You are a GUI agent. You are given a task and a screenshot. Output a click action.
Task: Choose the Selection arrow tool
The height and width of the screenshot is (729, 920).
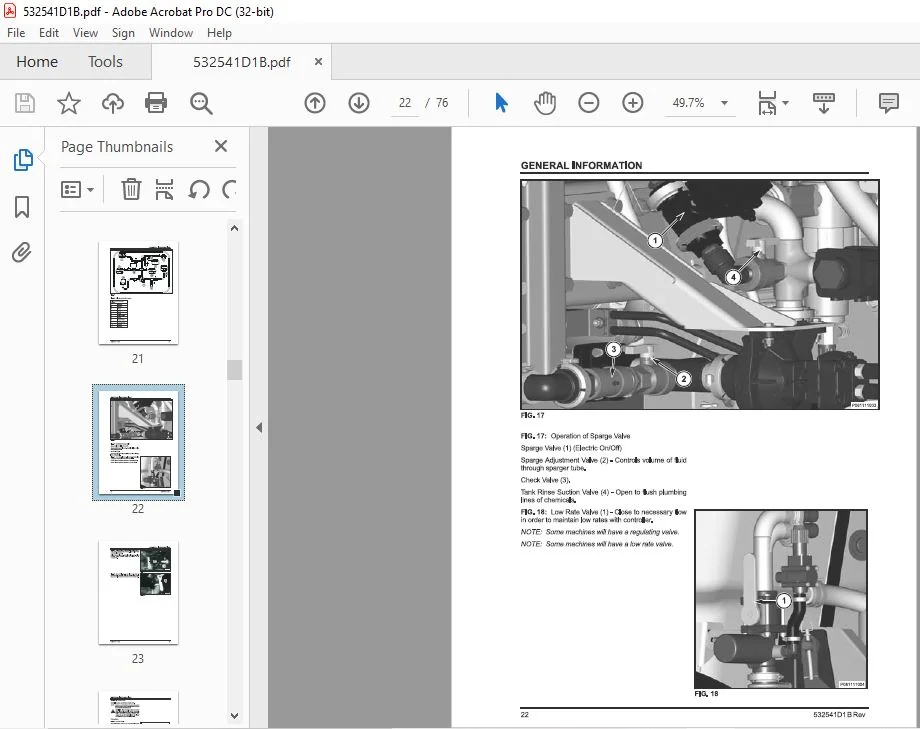[501, 103]
